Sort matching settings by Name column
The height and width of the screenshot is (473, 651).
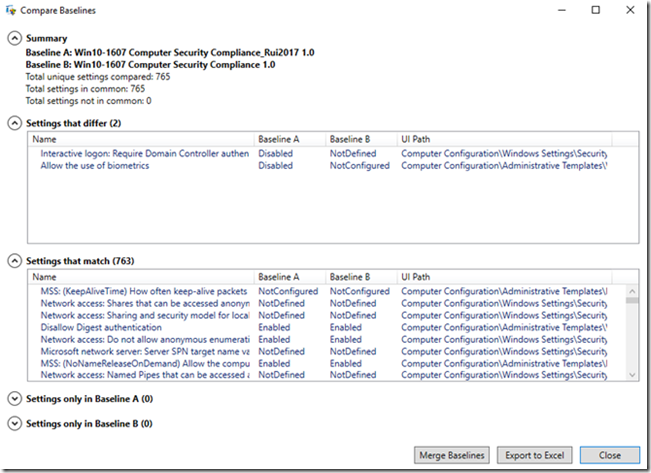point(141,277)
